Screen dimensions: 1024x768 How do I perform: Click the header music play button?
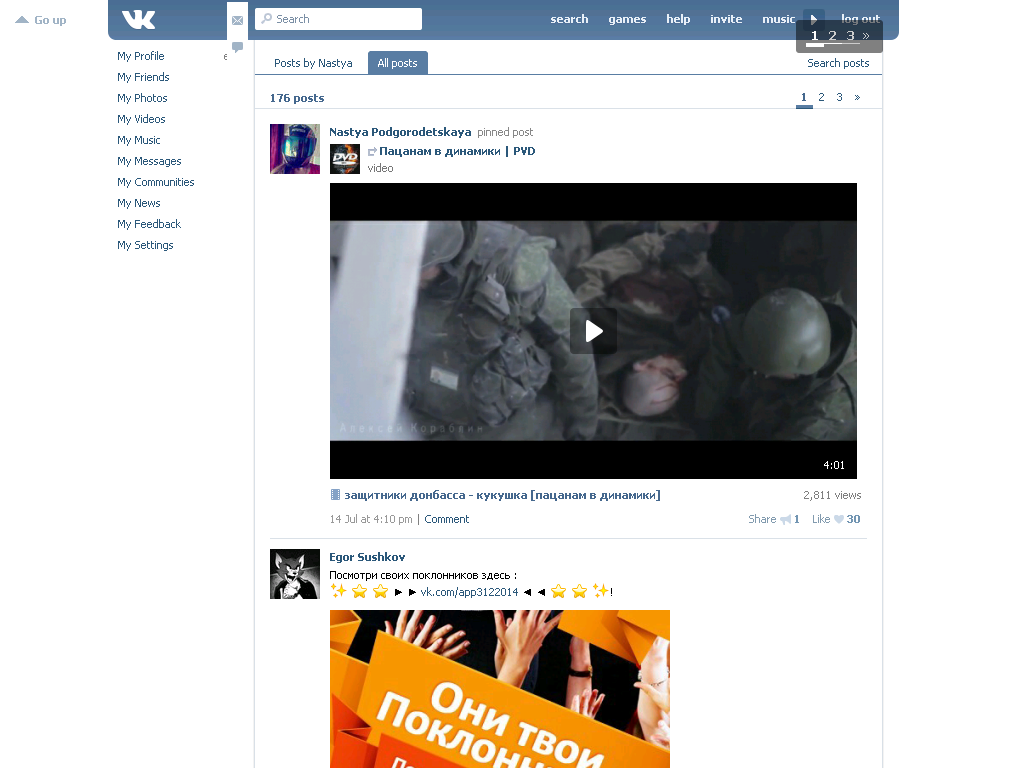point(814,19)
